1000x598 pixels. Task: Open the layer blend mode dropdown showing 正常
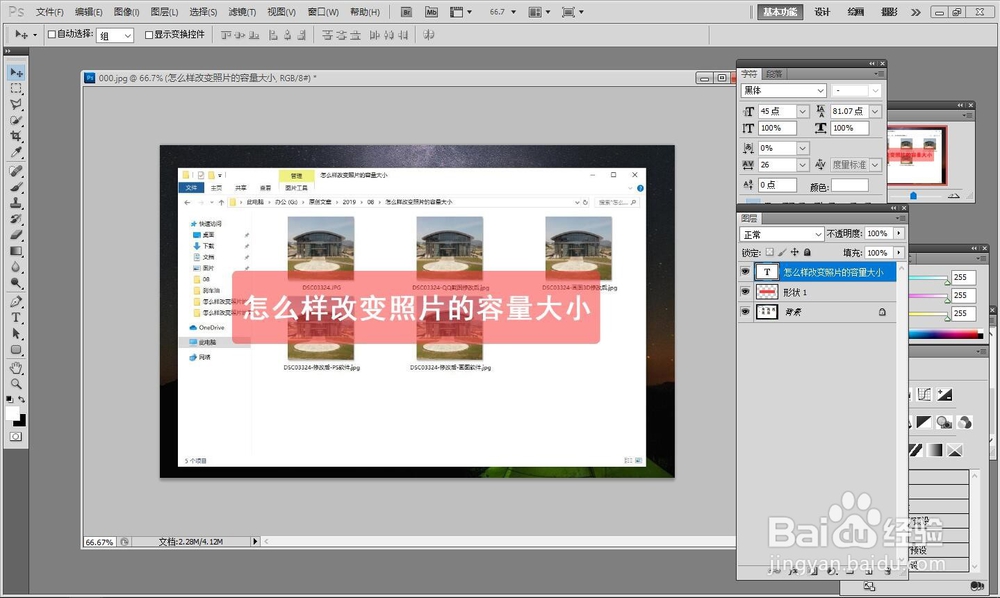[x=818, y=233]
